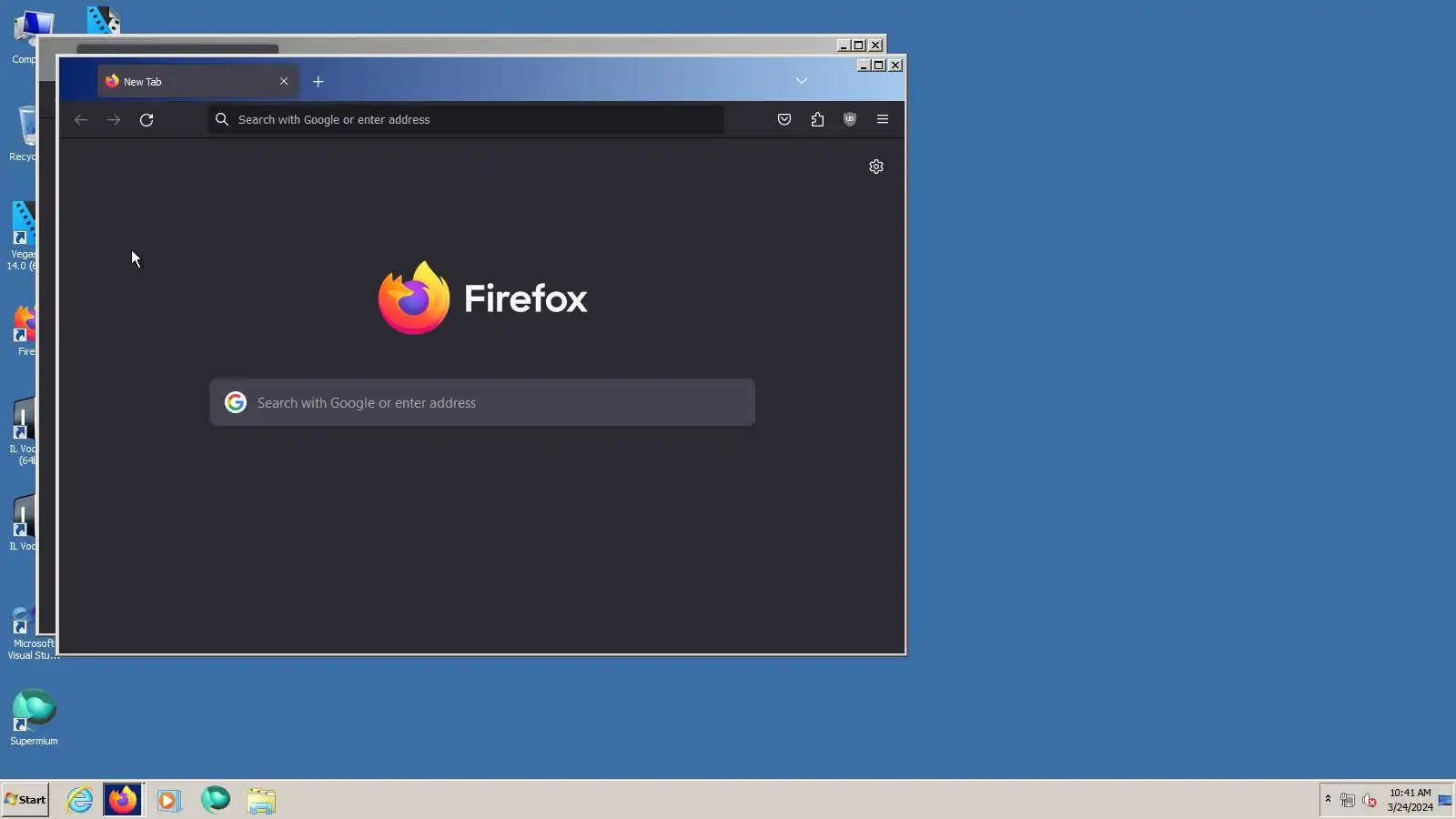This screenshot has height=819, width=1456.
Task: Launch Windows Media Player from the taskbar
Action: click(x=168, y=800)
